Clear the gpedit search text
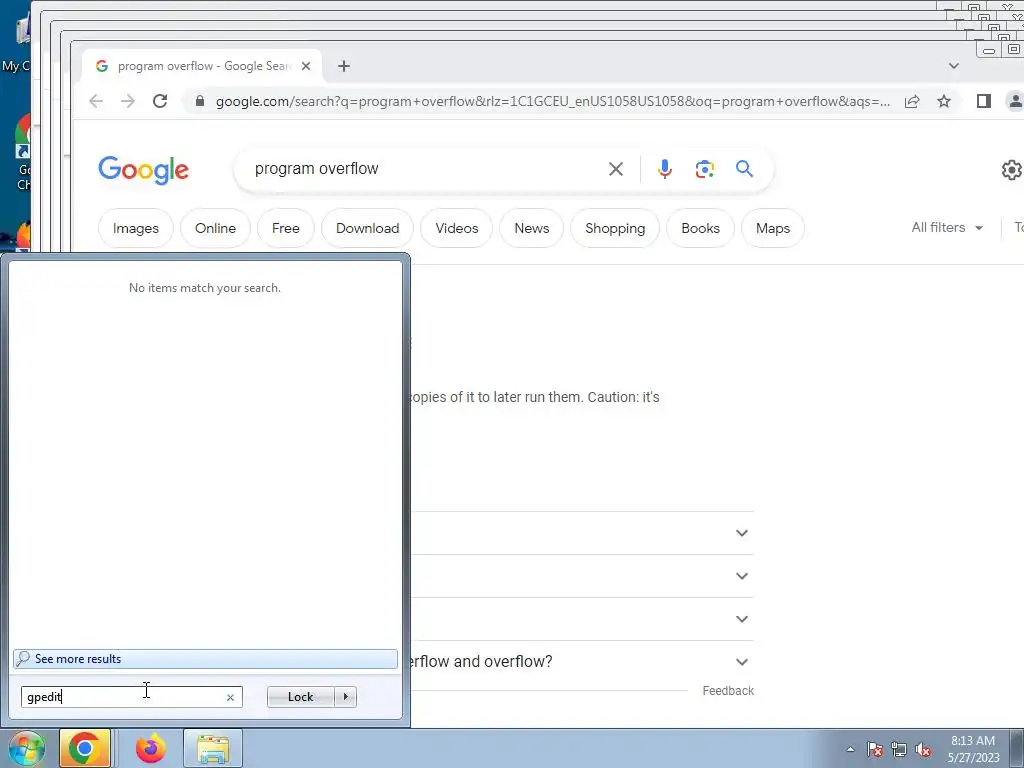This screenshot has height=768, width=1024. pos(230,697)
